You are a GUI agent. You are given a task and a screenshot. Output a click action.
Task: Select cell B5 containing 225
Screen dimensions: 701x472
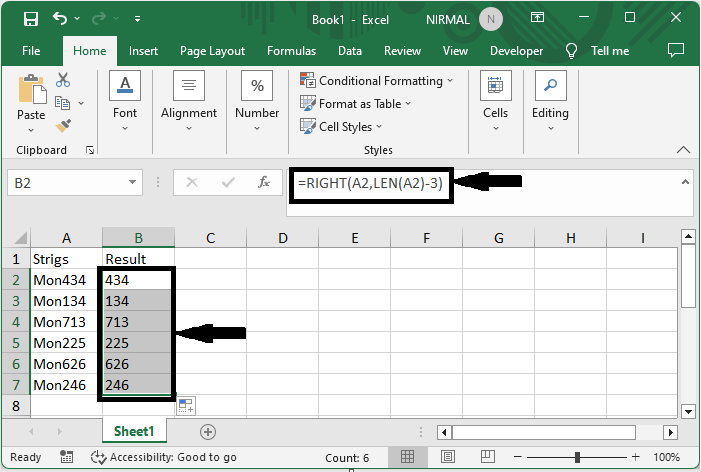tap(138, 343)
